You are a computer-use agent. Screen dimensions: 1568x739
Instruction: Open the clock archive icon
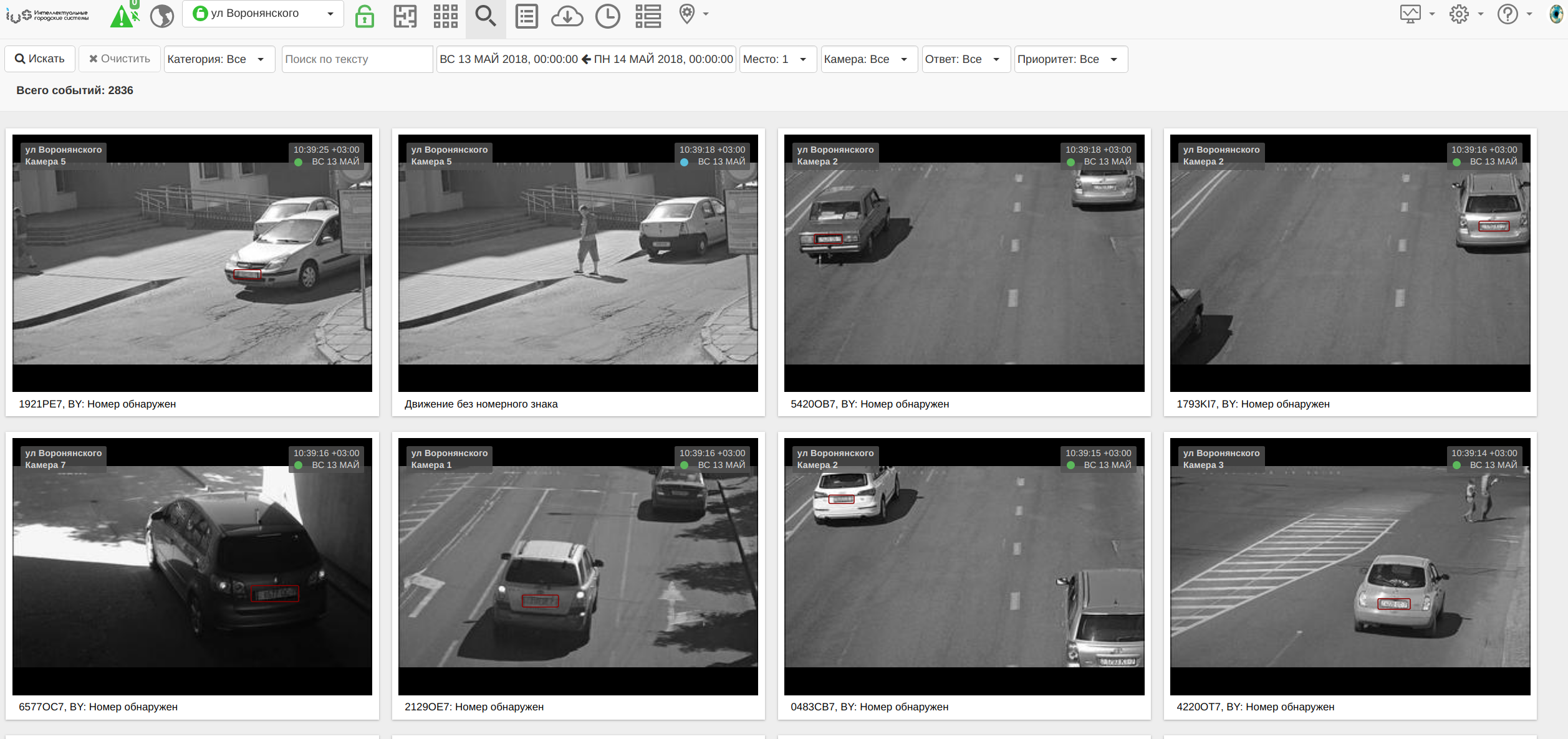pos(607,16)
